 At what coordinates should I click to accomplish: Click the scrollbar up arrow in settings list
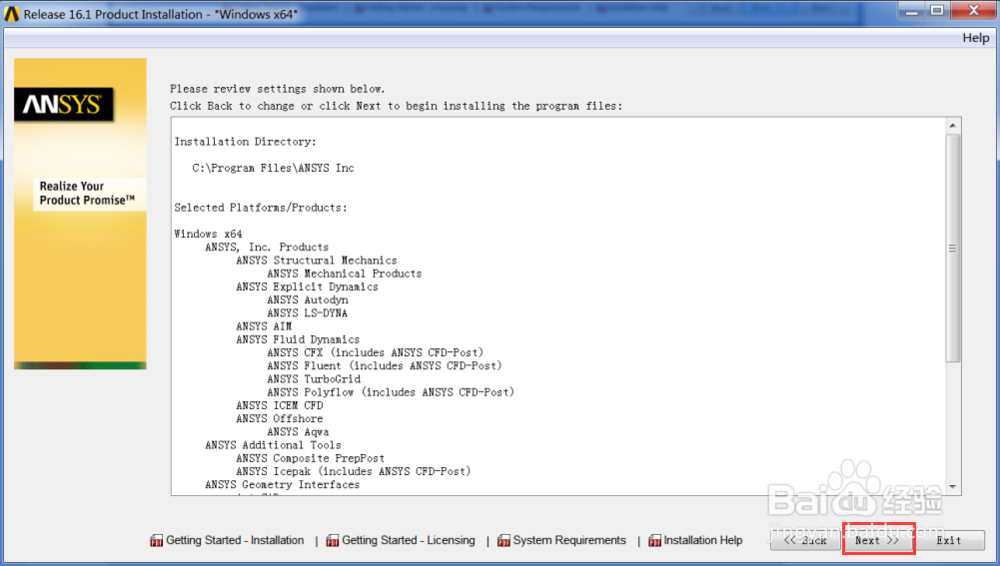pyautogui.click(x=953, y=125)
